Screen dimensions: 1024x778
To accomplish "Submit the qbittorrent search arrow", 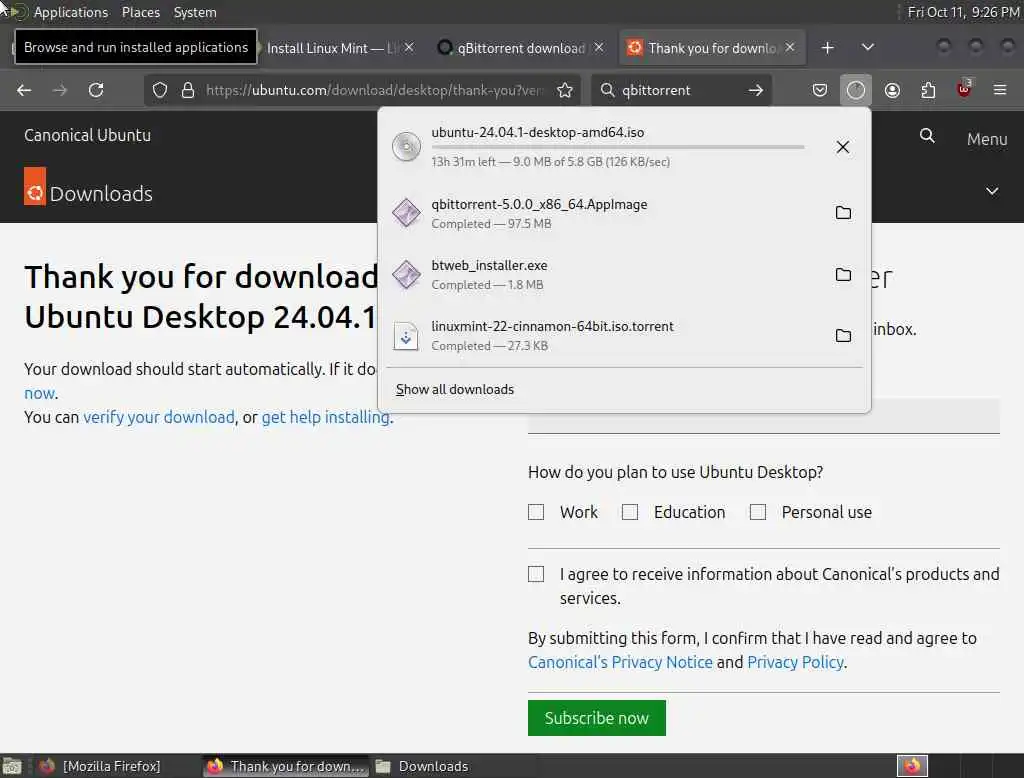I will 756,90.
